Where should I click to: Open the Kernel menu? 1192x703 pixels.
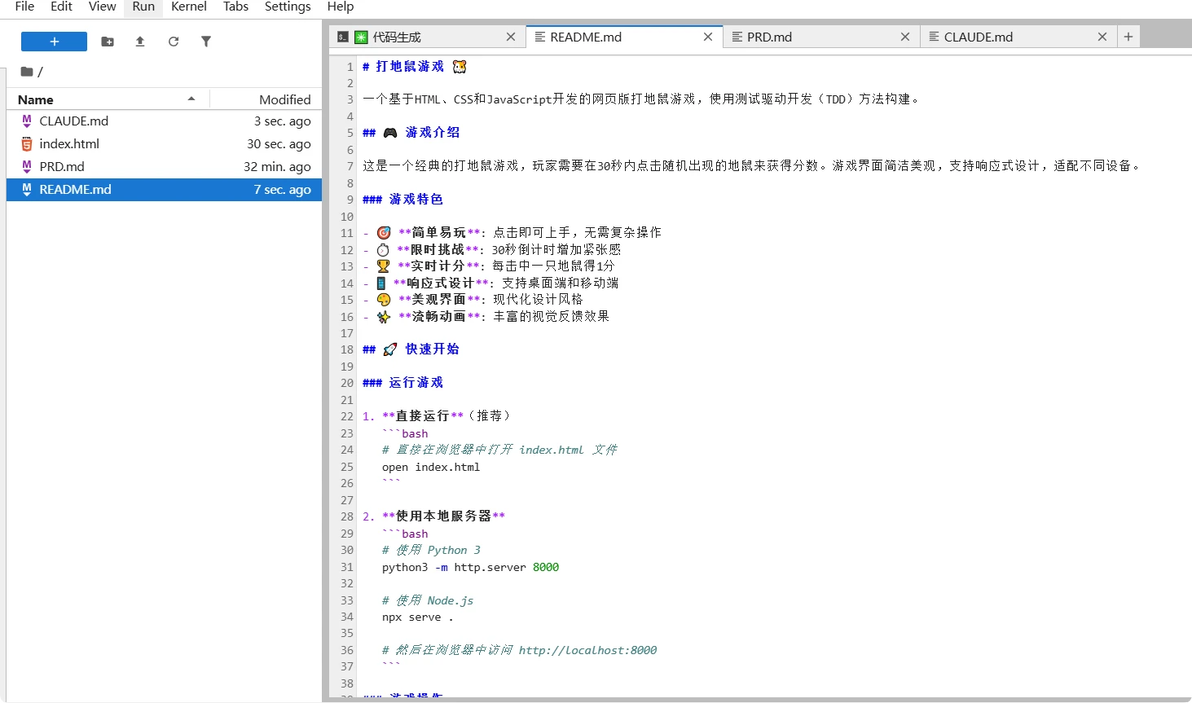(x=189, y=7)
